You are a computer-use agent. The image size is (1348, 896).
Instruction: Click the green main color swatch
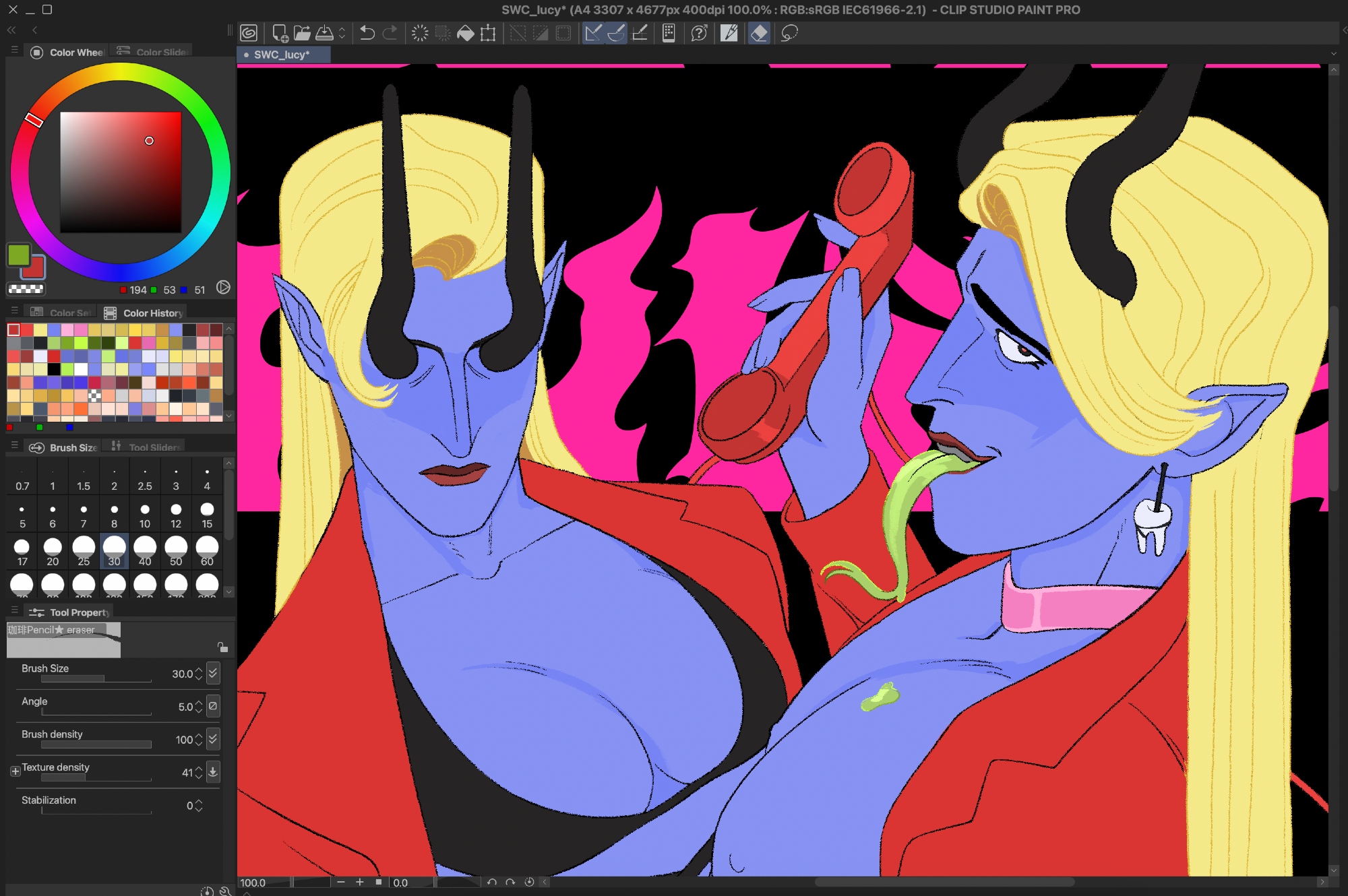(x=18, y=255)
